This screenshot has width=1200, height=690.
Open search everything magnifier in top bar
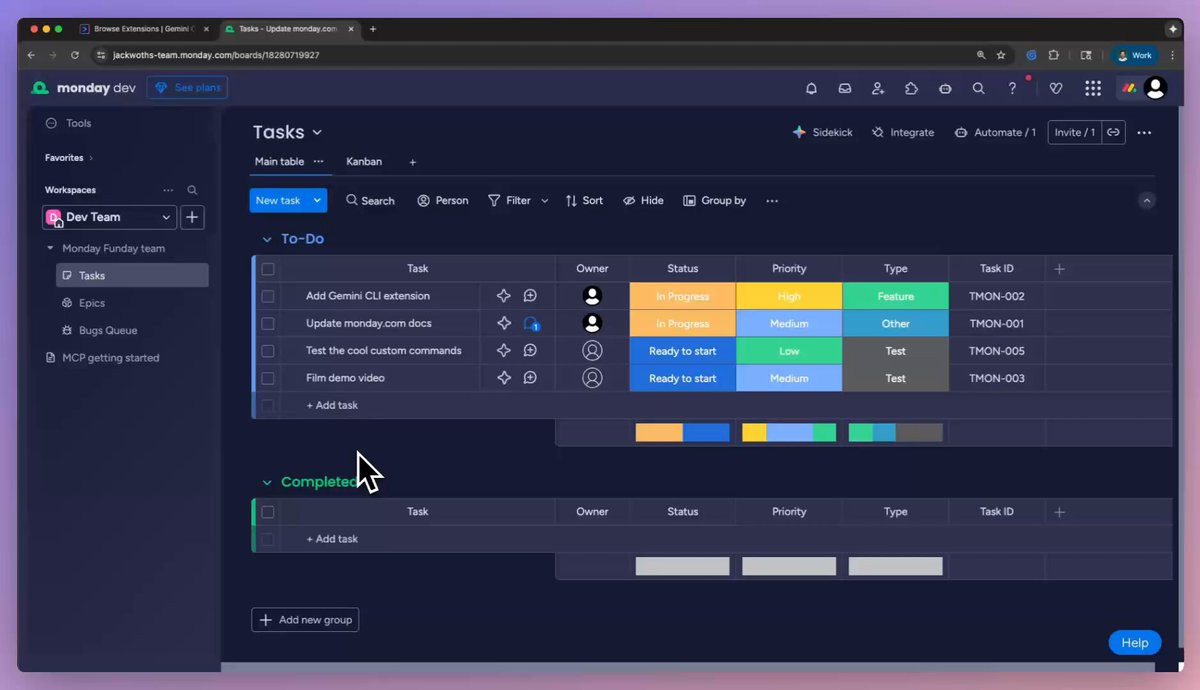coord(978,88)
